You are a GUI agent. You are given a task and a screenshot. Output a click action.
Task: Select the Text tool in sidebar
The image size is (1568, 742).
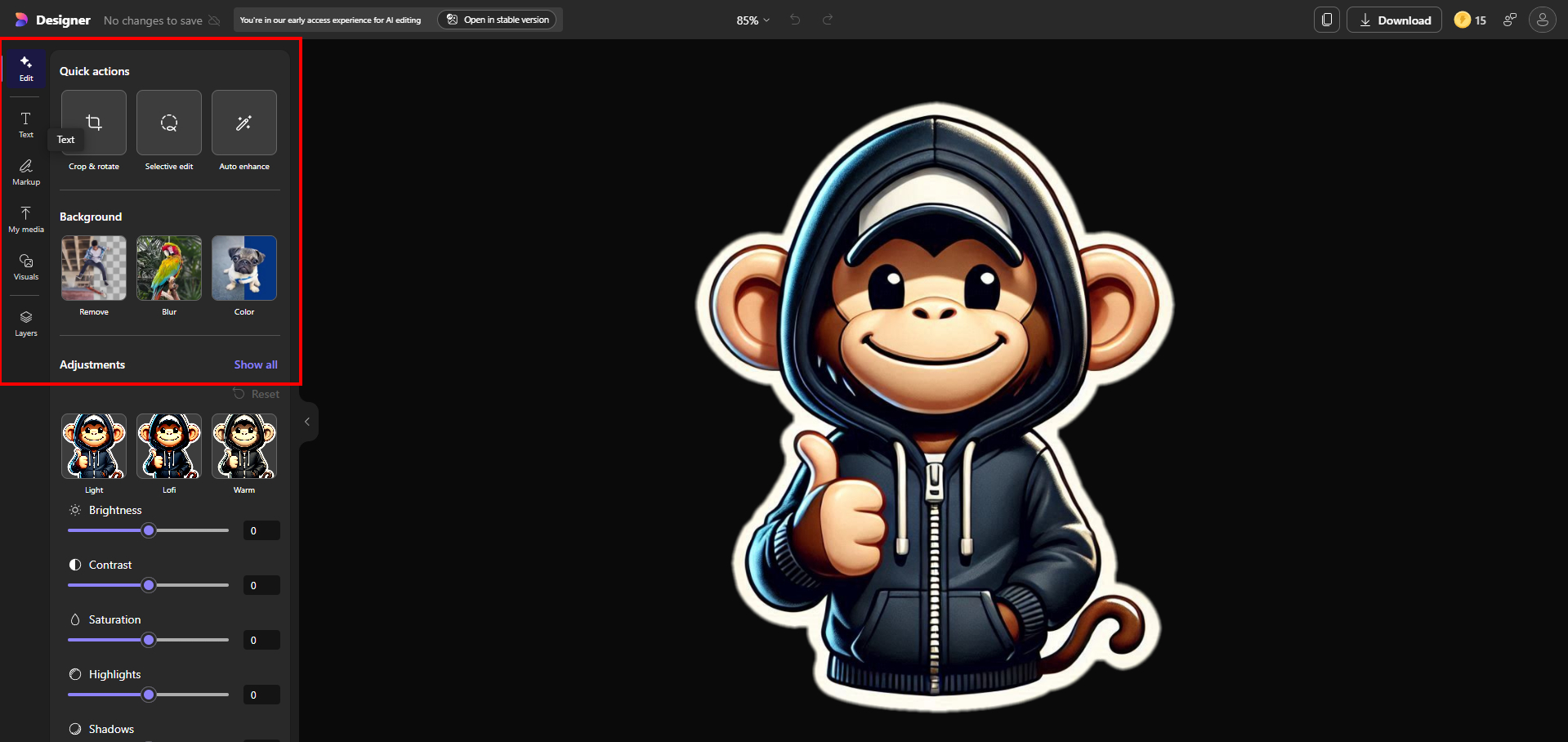pyautogui.click(x=26, y=125)
